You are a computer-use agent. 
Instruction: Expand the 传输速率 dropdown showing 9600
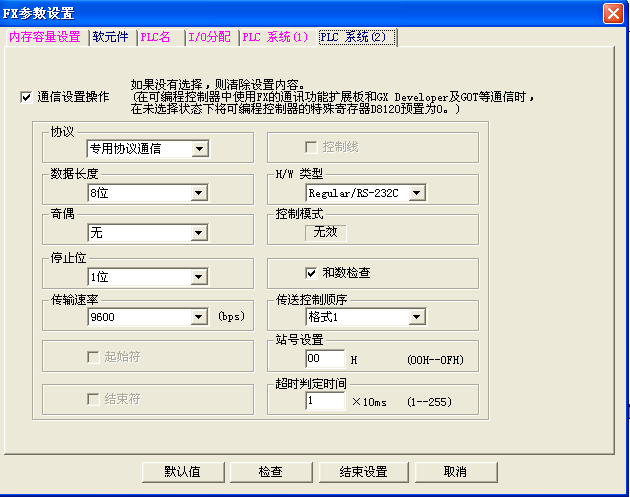200,317
